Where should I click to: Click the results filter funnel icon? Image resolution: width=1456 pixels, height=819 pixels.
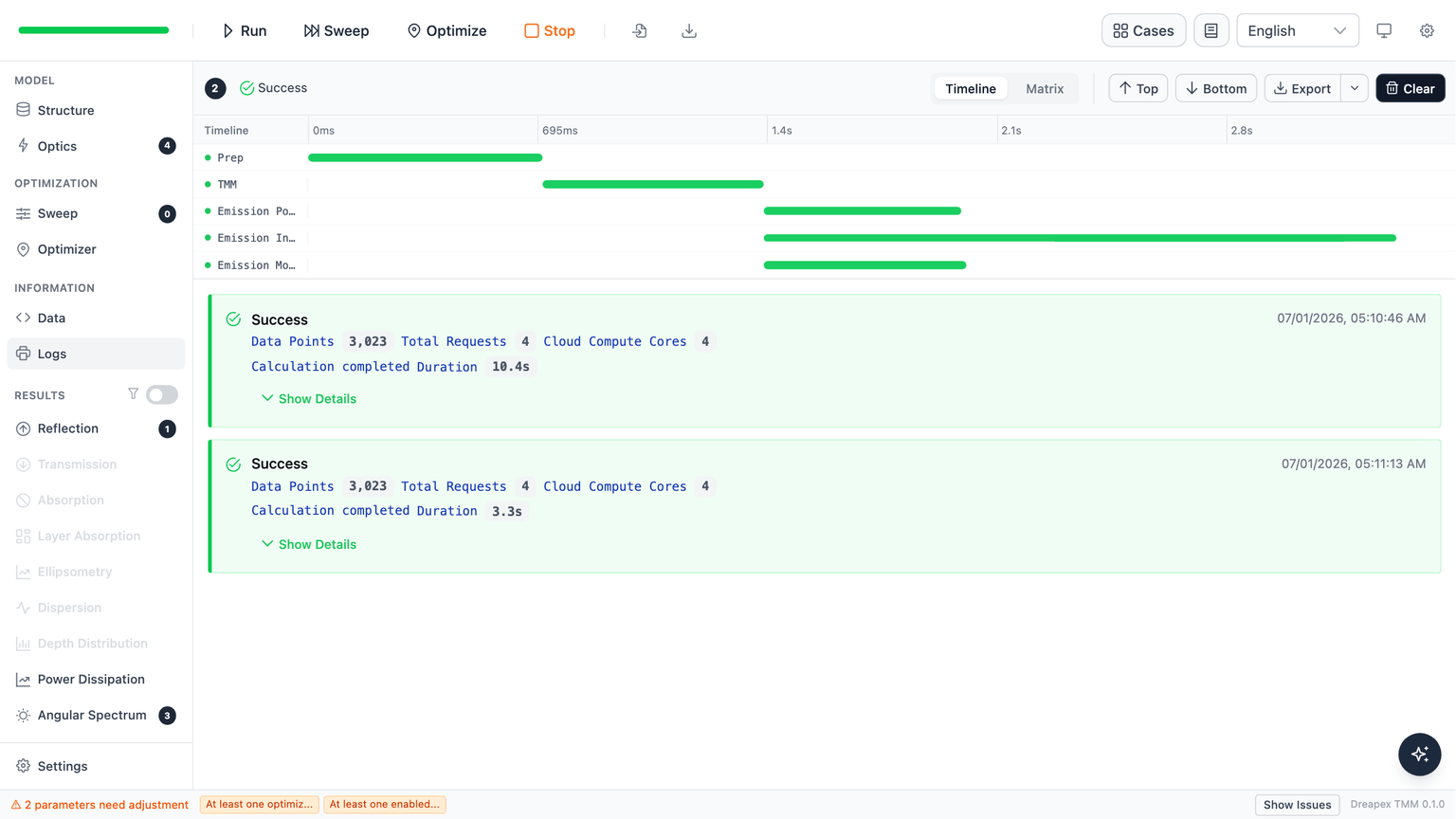(x=133, y=394)
